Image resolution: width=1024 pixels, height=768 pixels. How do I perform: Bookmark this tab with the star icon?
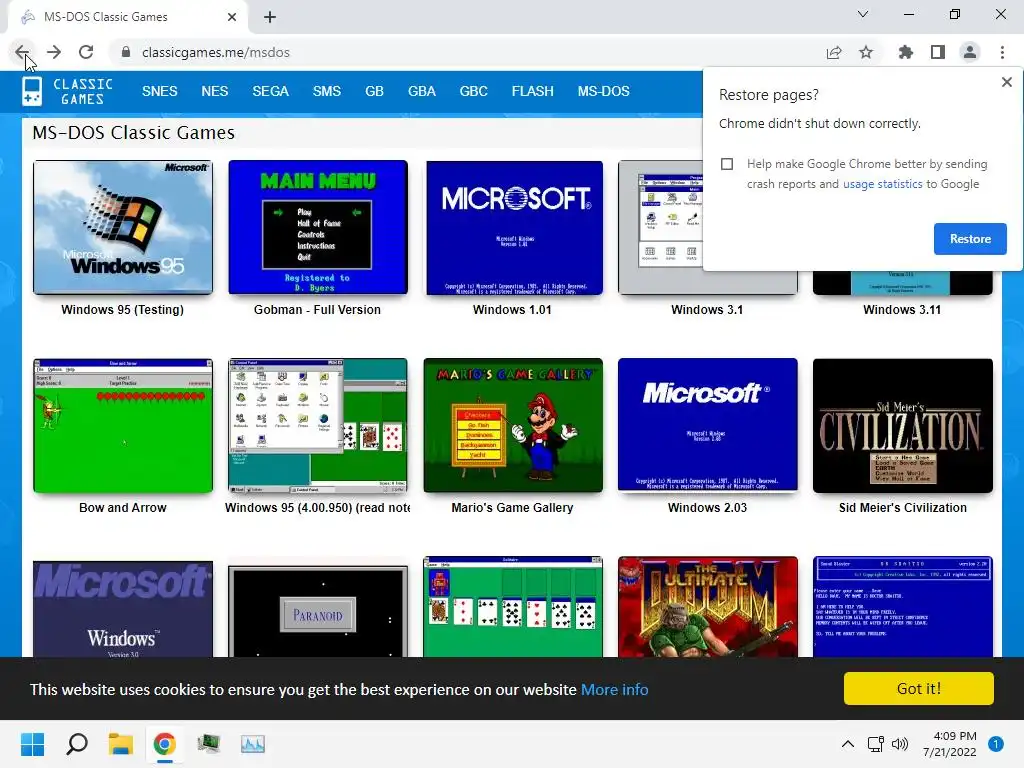866,52
